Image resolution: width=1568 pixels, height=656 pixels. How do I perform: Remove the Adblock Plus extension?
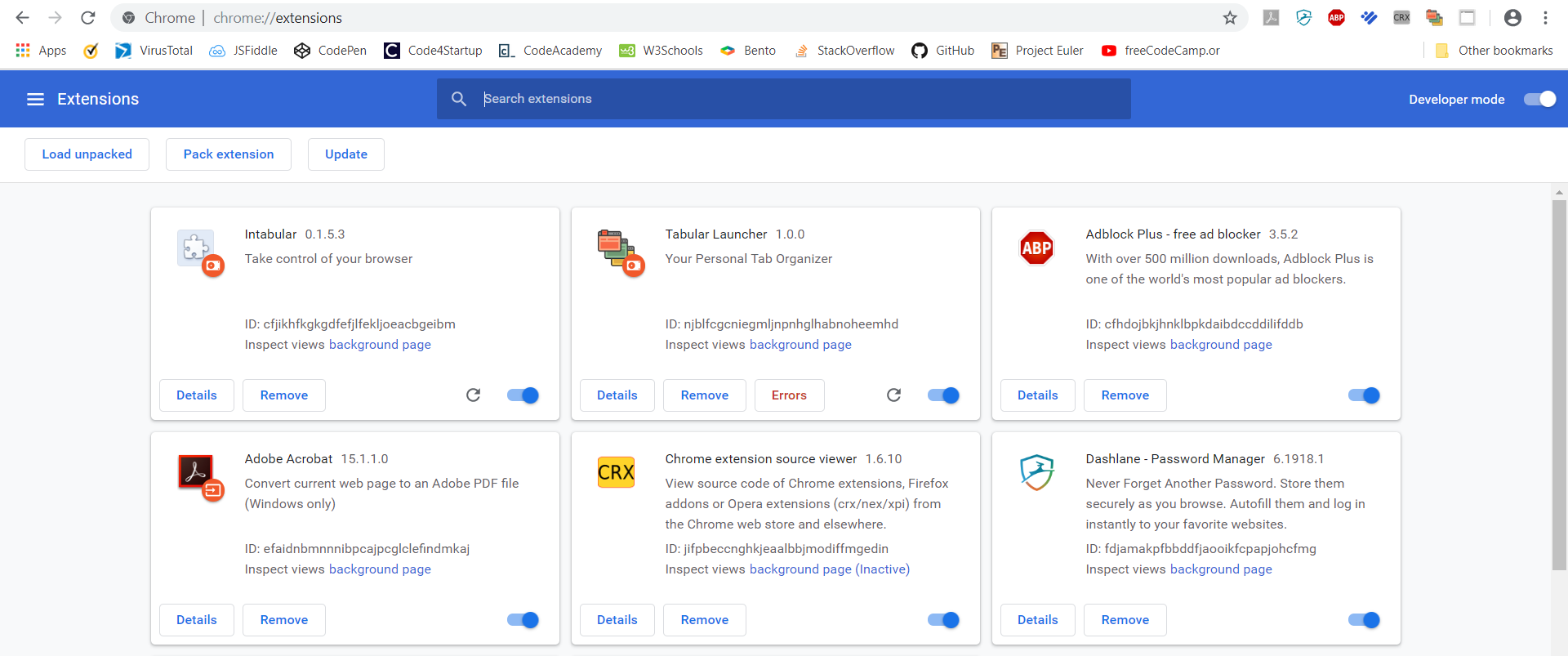[1125, 395]
